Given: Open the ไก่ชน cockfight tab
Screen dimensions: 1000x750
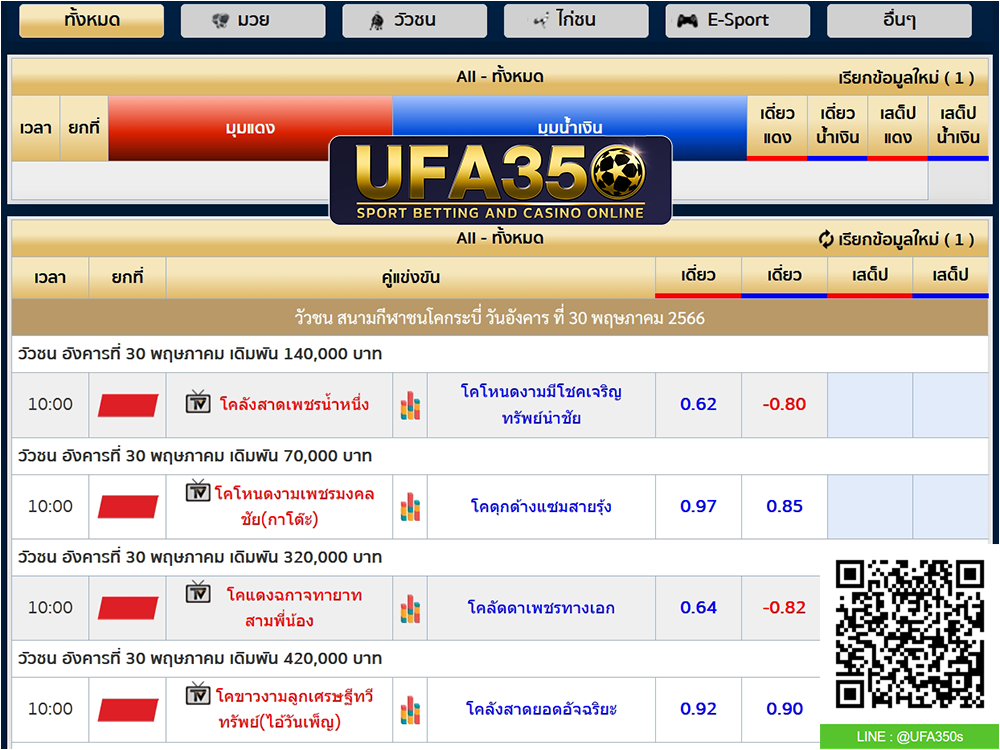Looking at the screenshot, I should (576, 20).
